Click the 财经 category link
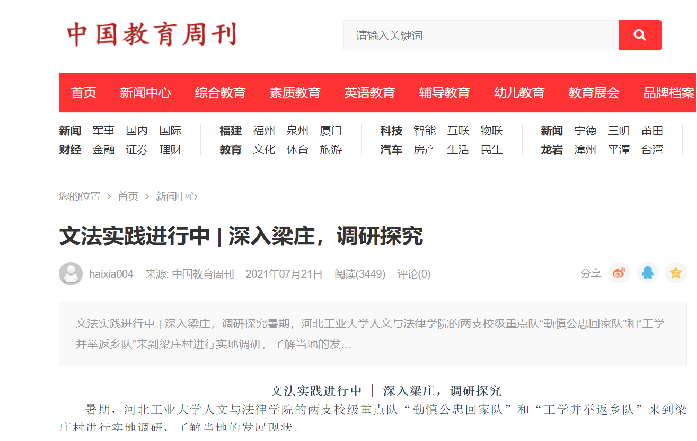Screen dimensions: 697x441 coord(70,150)
